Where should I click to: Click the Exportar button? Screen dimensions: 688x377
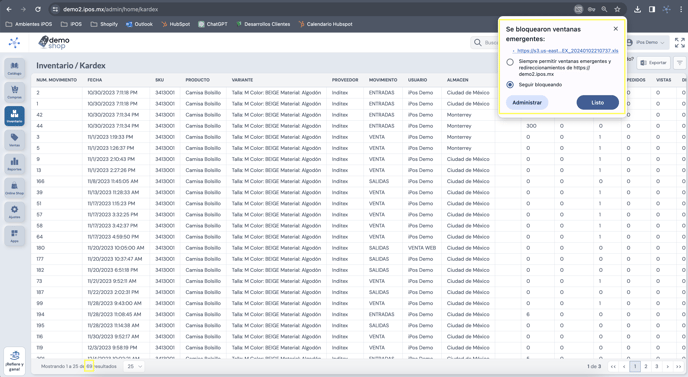point(653,63)
